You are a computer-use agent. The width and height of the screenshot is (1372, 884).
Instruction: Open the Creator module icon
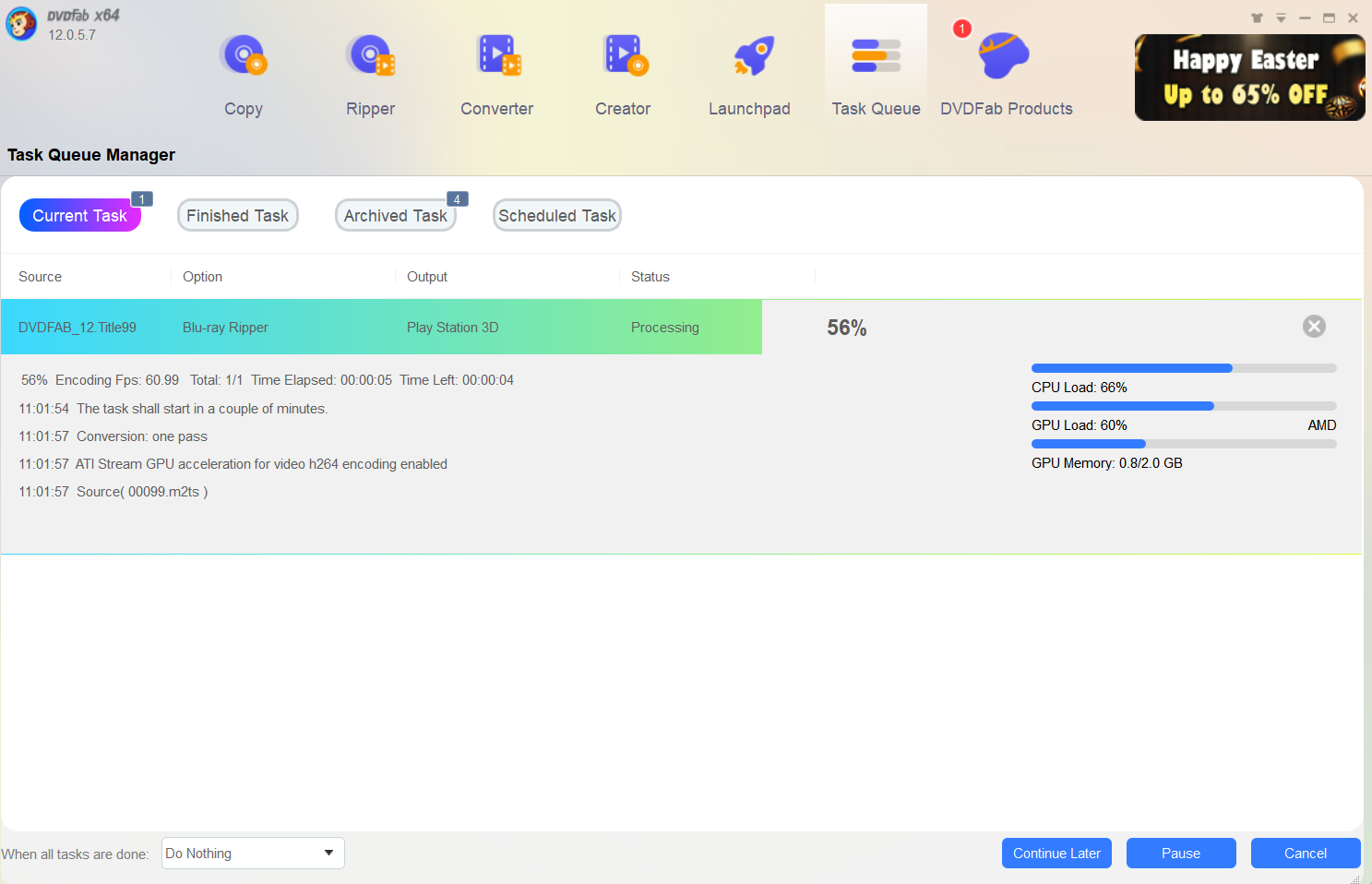coord(625,55)
